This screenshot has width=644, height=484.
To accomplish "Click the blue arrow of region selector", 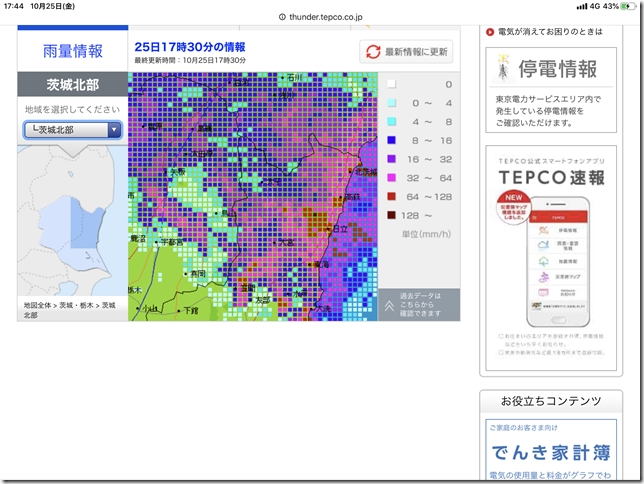I will (x=114, y=129).
